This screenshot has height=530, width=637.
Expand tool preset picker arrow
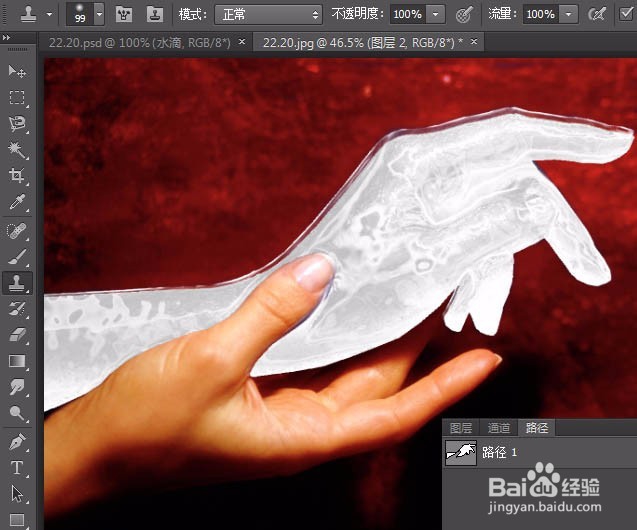[x=50, y=15]
